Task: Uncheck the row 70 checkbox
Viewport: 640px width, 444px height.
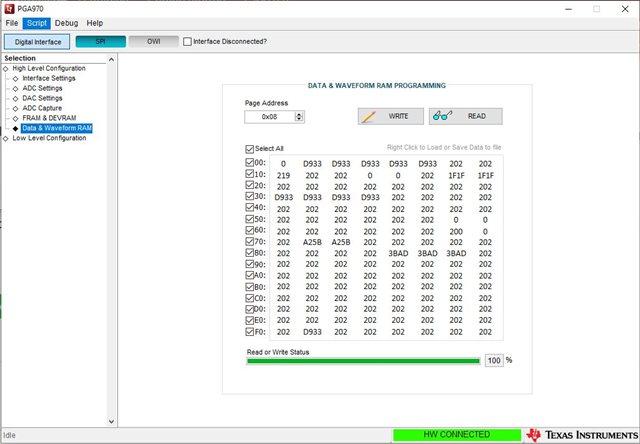Action: 249,241
